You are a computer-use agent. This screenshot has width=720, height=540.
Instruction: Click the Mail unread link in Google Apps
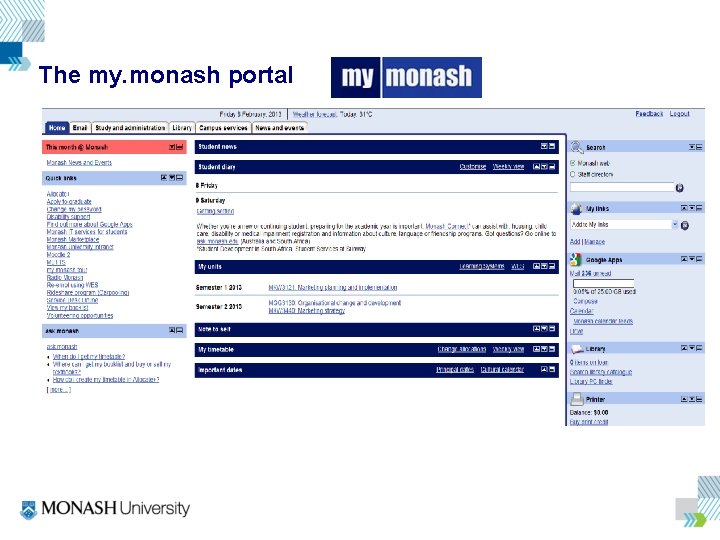click(591, 273)
